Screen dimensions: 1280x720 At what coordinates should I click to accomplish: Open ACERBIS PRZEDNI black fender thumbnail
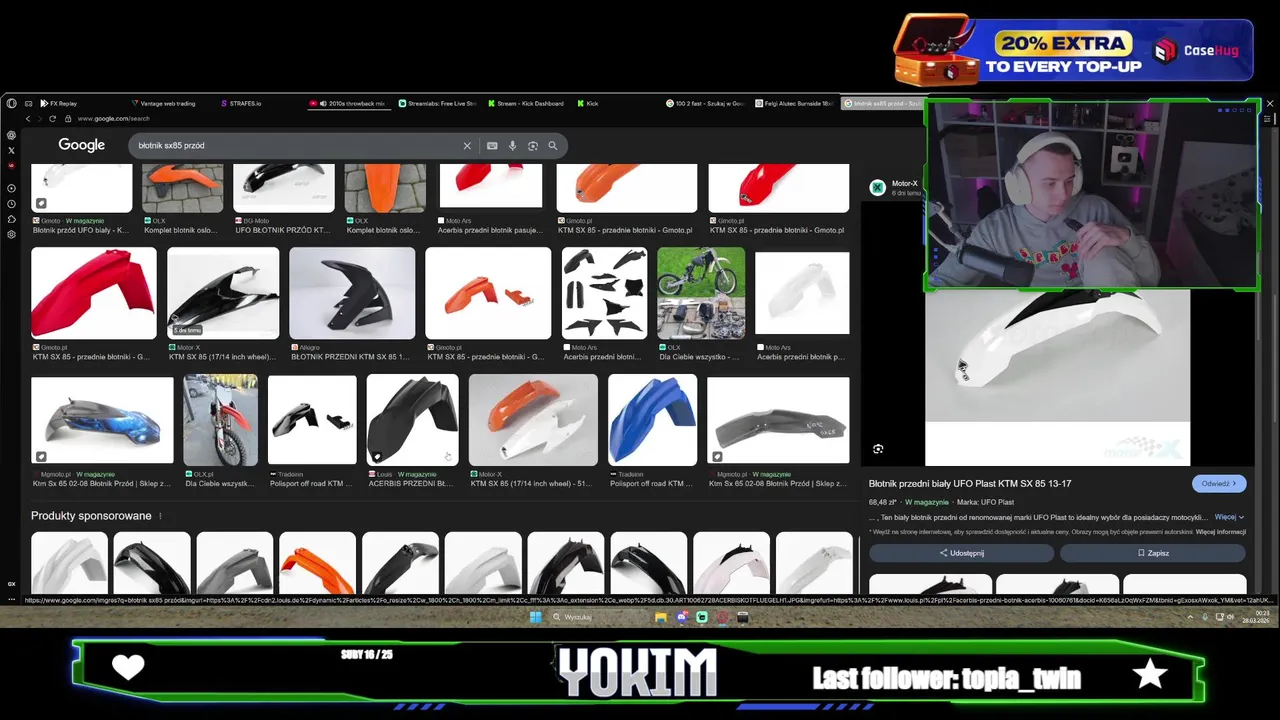coord(412,420)
